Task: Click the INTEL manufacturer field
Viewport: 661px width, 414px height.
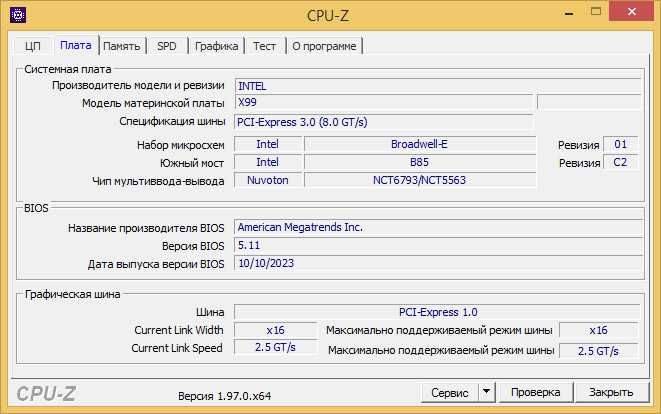Action: coord(438,86)
